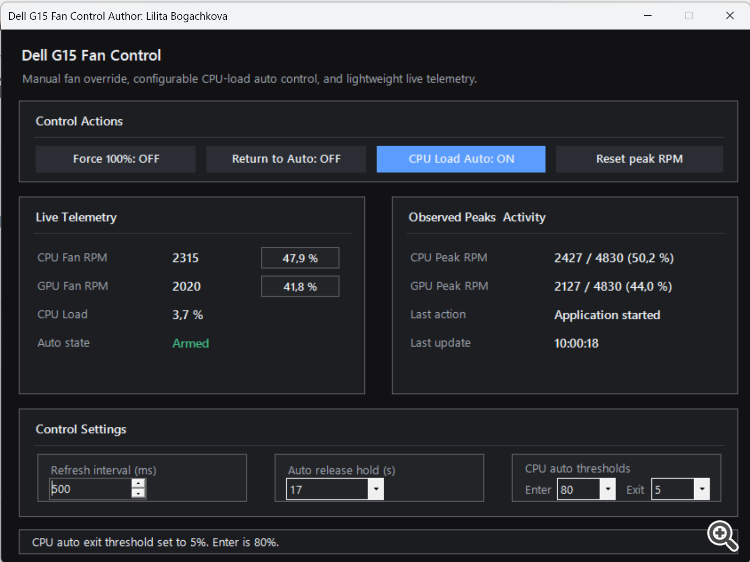Click the Last update label
750x562 pixels.
[x=440, y=342]
